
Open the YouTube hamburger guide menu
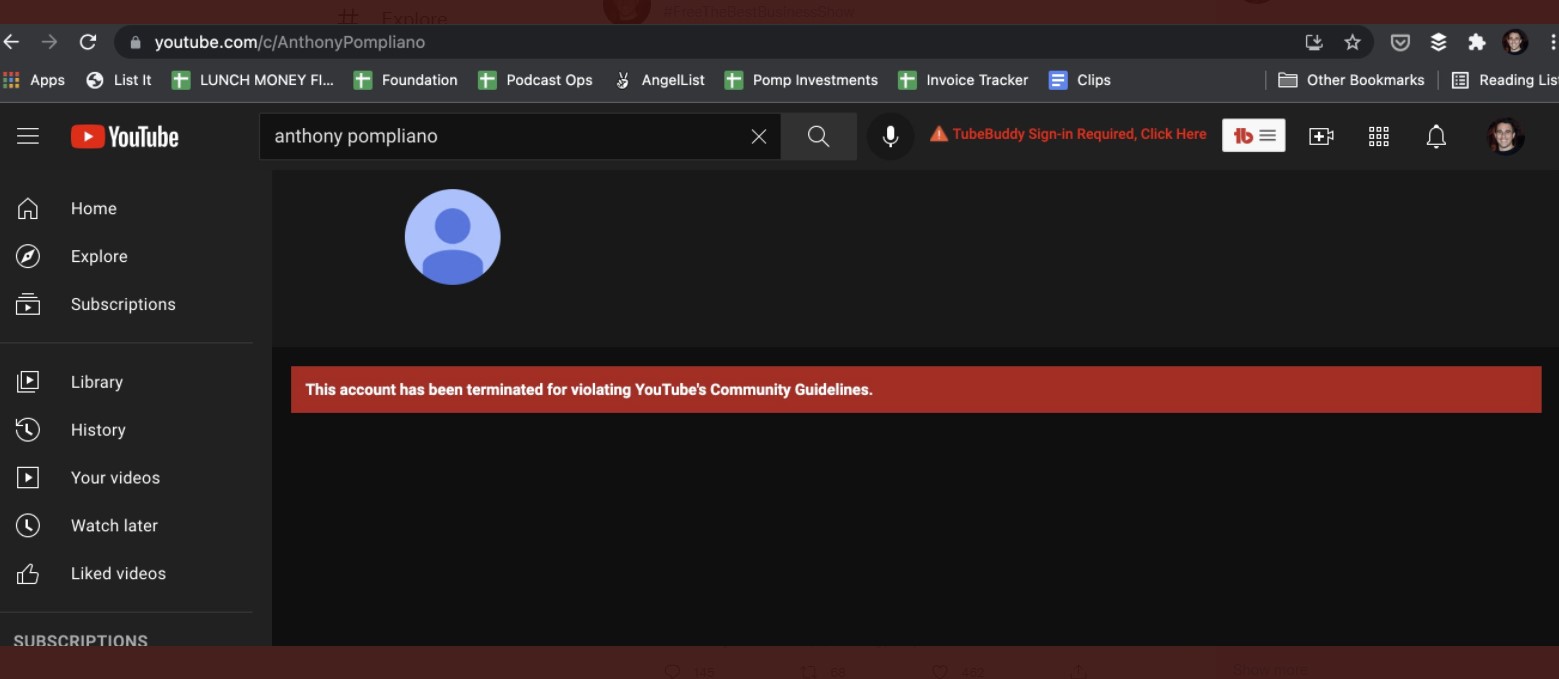pyautogui.click(x=28, y=136)
